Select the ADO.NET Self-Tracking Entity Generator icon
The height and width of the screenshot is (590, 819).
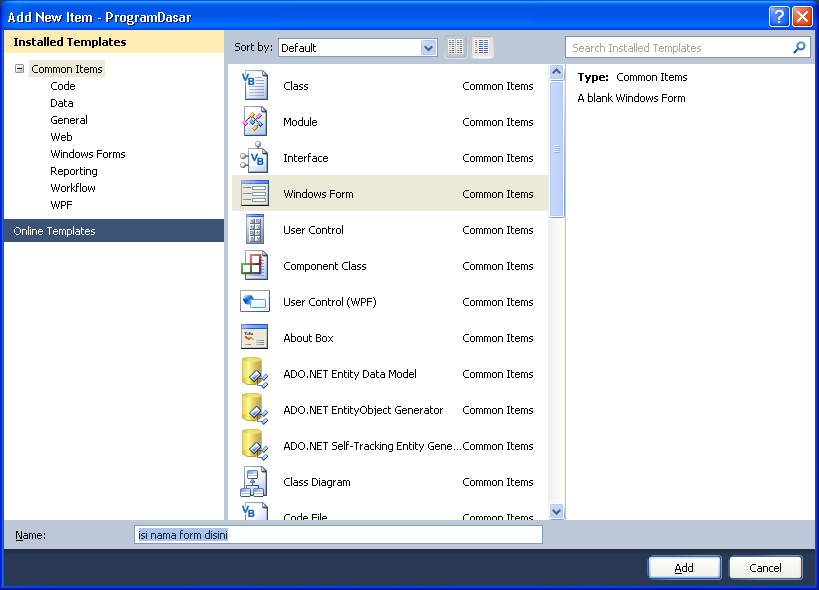(254, 445)
